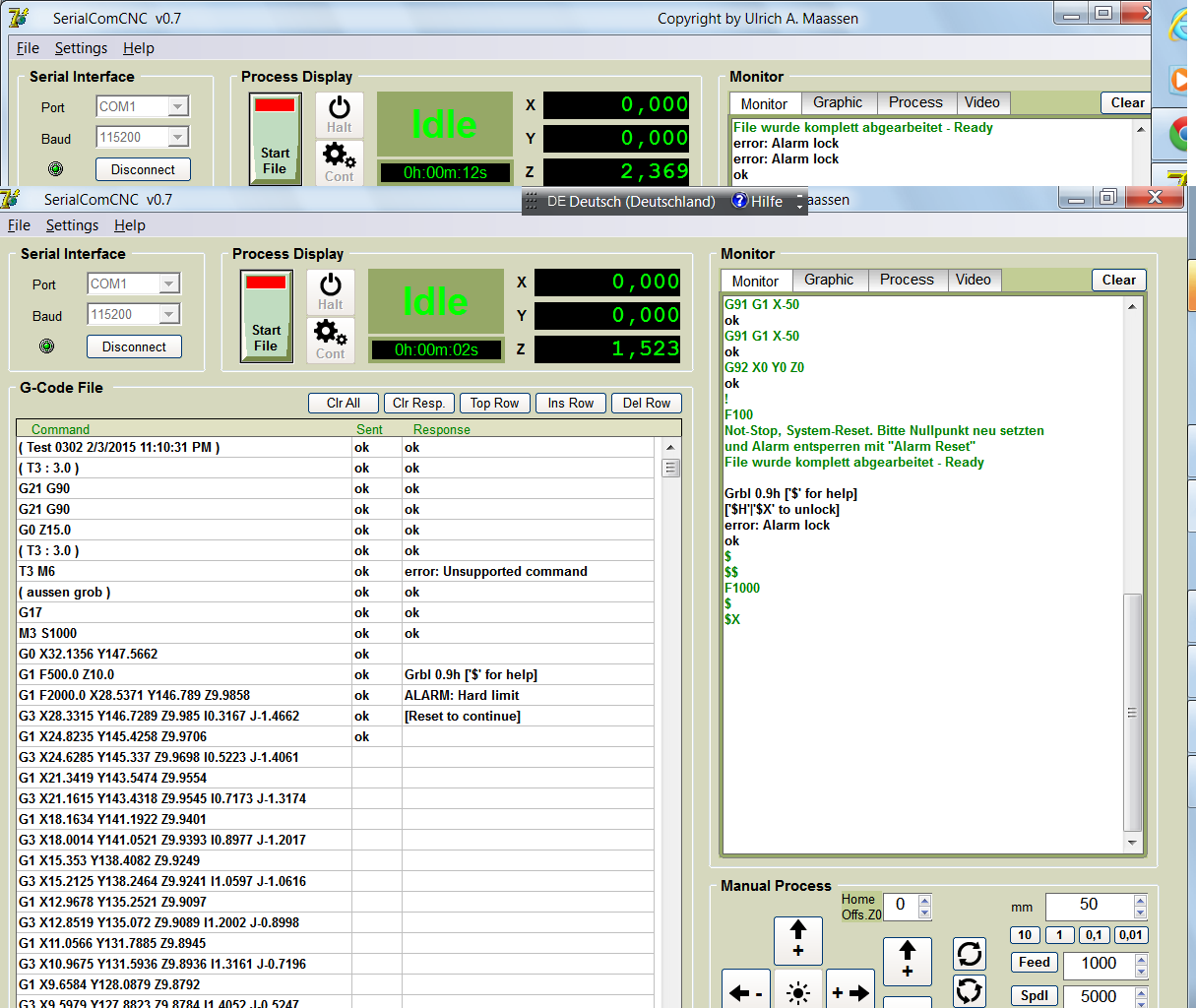Clear the Monitor log in back window
Image resolution: width=1196 pixels, height=1008 pixels.
tap(1128, 102)
